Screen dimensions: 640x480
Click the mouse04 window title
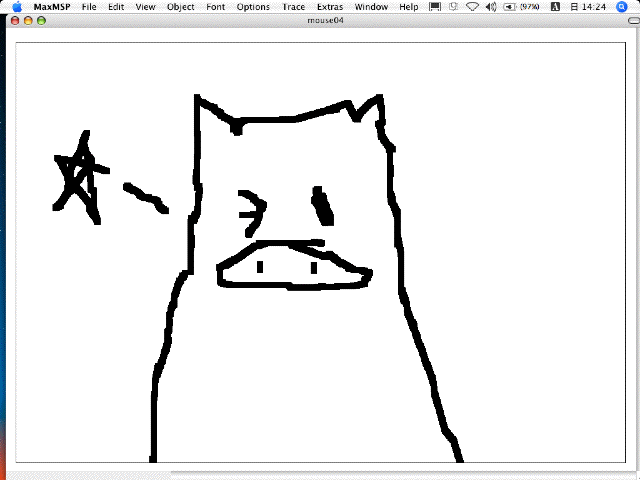325,20
